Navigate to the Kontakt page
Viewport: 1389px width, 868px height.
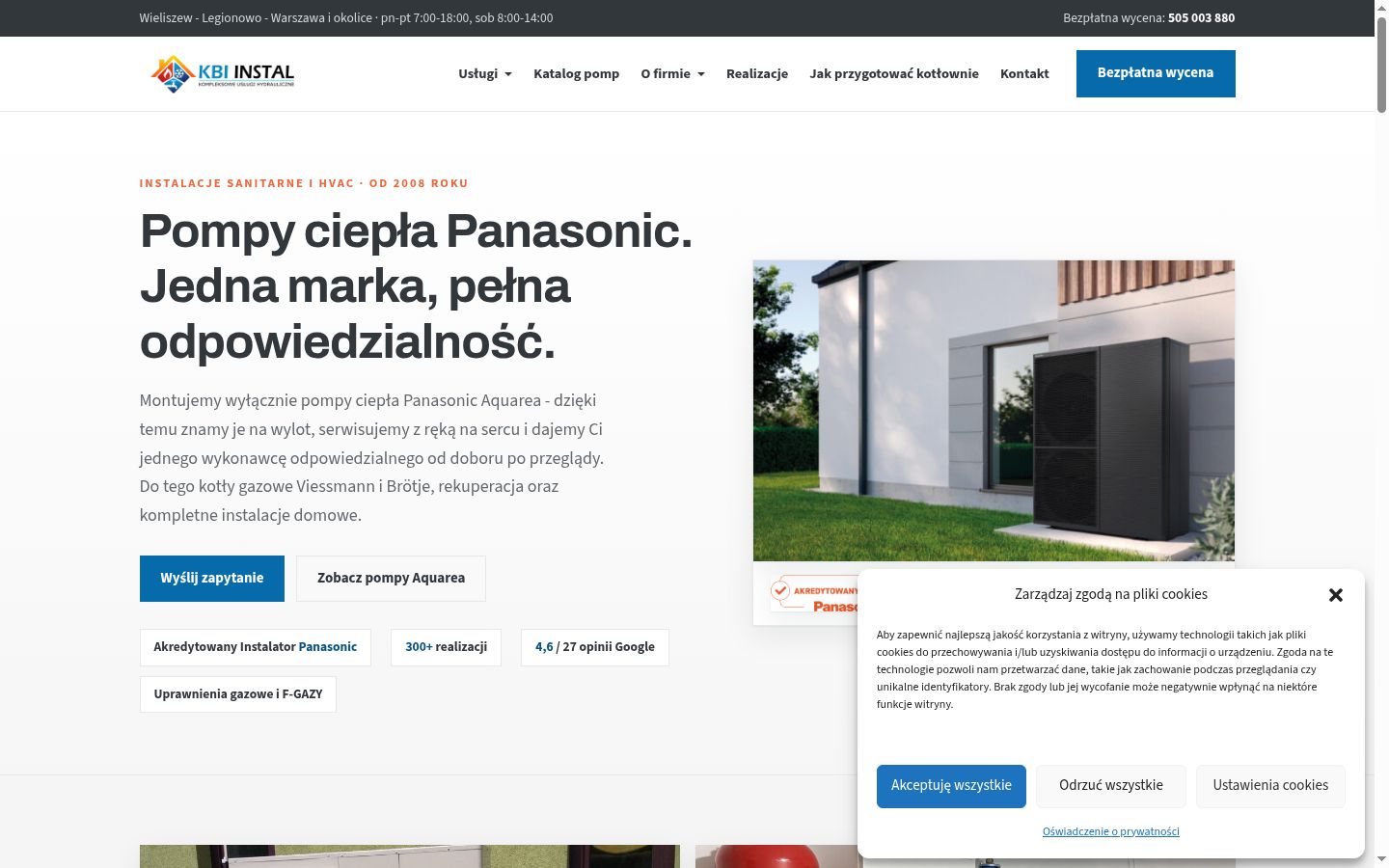click(1024, 74)
